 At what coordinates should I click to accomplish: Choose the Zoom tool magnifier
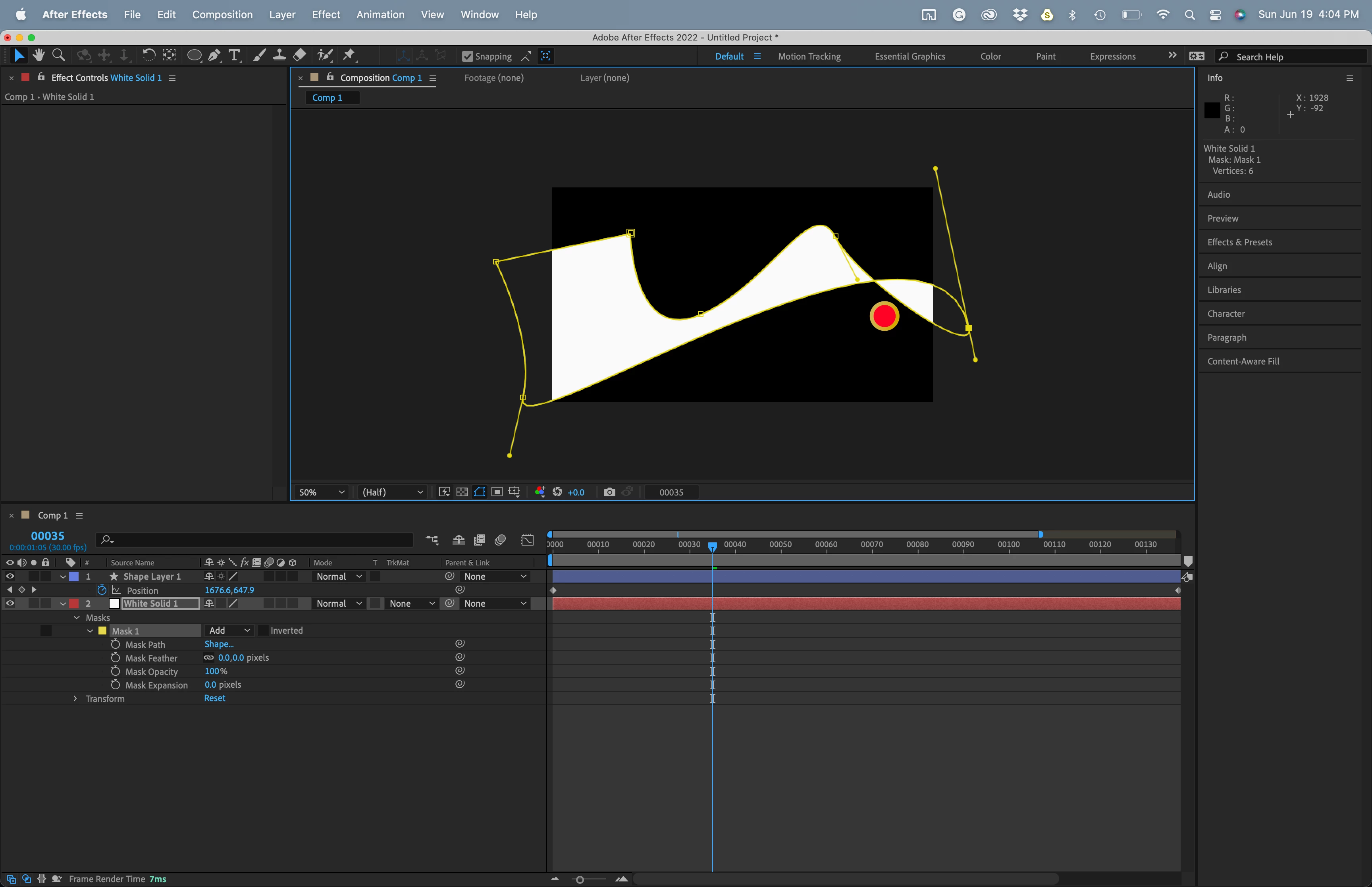[x=58, y=55]
